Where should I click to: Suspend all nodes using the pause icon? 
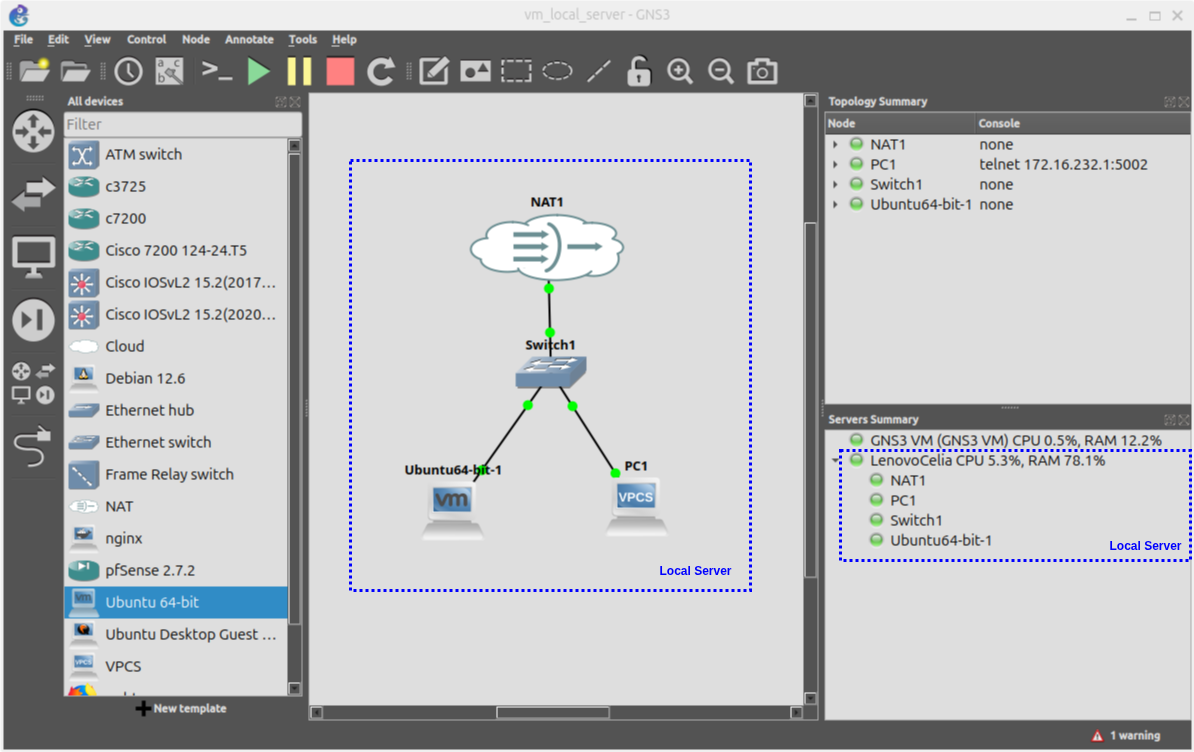click(x=298, y=71)
